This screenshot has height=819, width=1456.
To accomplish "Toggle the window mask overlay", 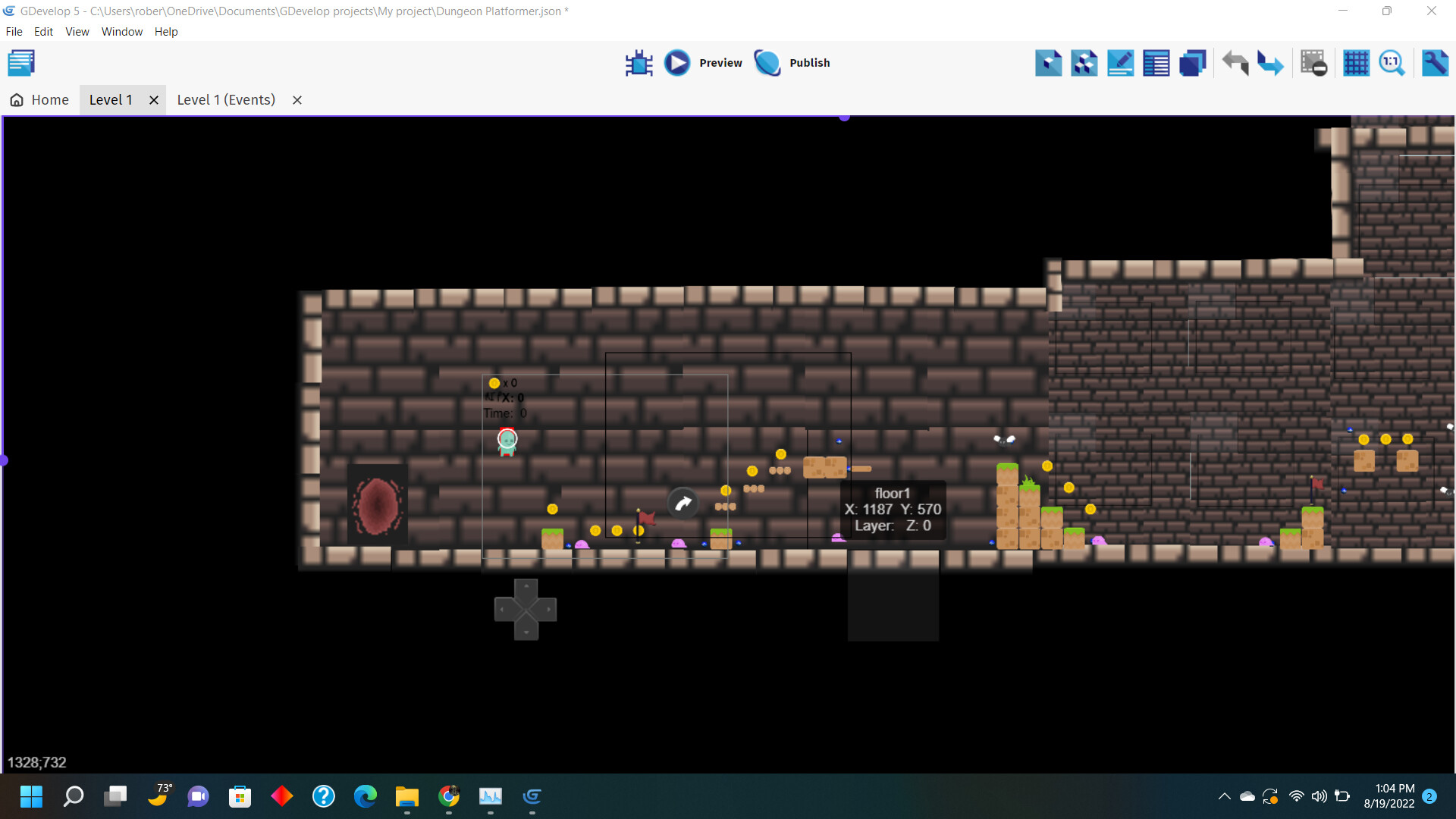I will pyautogui.click(x=1314, y=63).
